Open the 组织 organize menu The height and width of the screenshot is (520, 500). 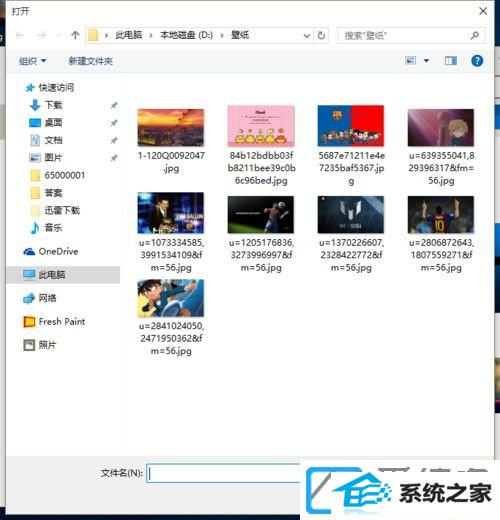coord(33,61)
